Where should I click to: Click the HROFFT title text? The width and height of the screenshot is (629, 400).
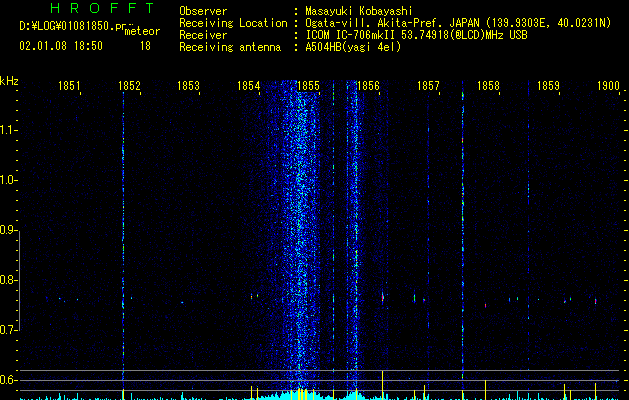102,8
